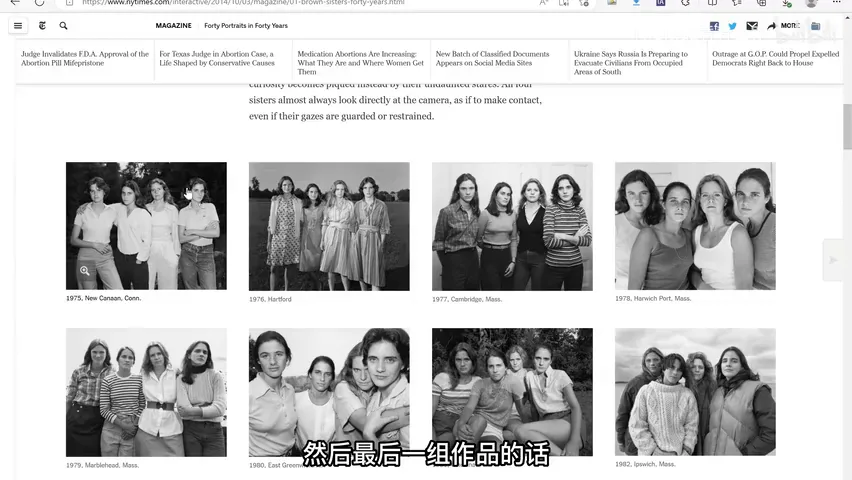
Task: Open the site search magnifier
Action: tap(64, 26)
